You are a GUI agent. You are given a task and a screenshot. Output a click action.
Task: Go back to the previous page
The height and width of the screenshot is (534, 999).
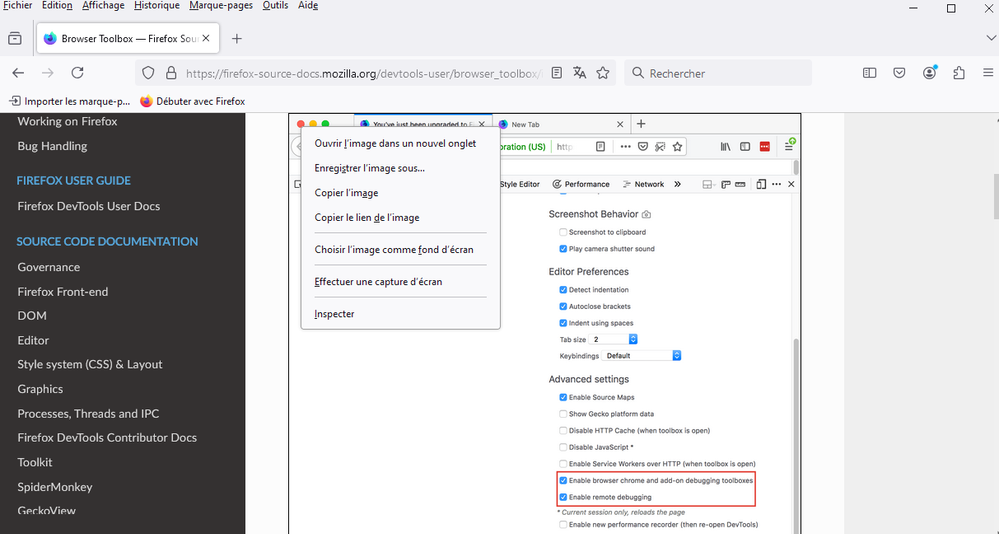pyautogui.click(x=18, y=73)
